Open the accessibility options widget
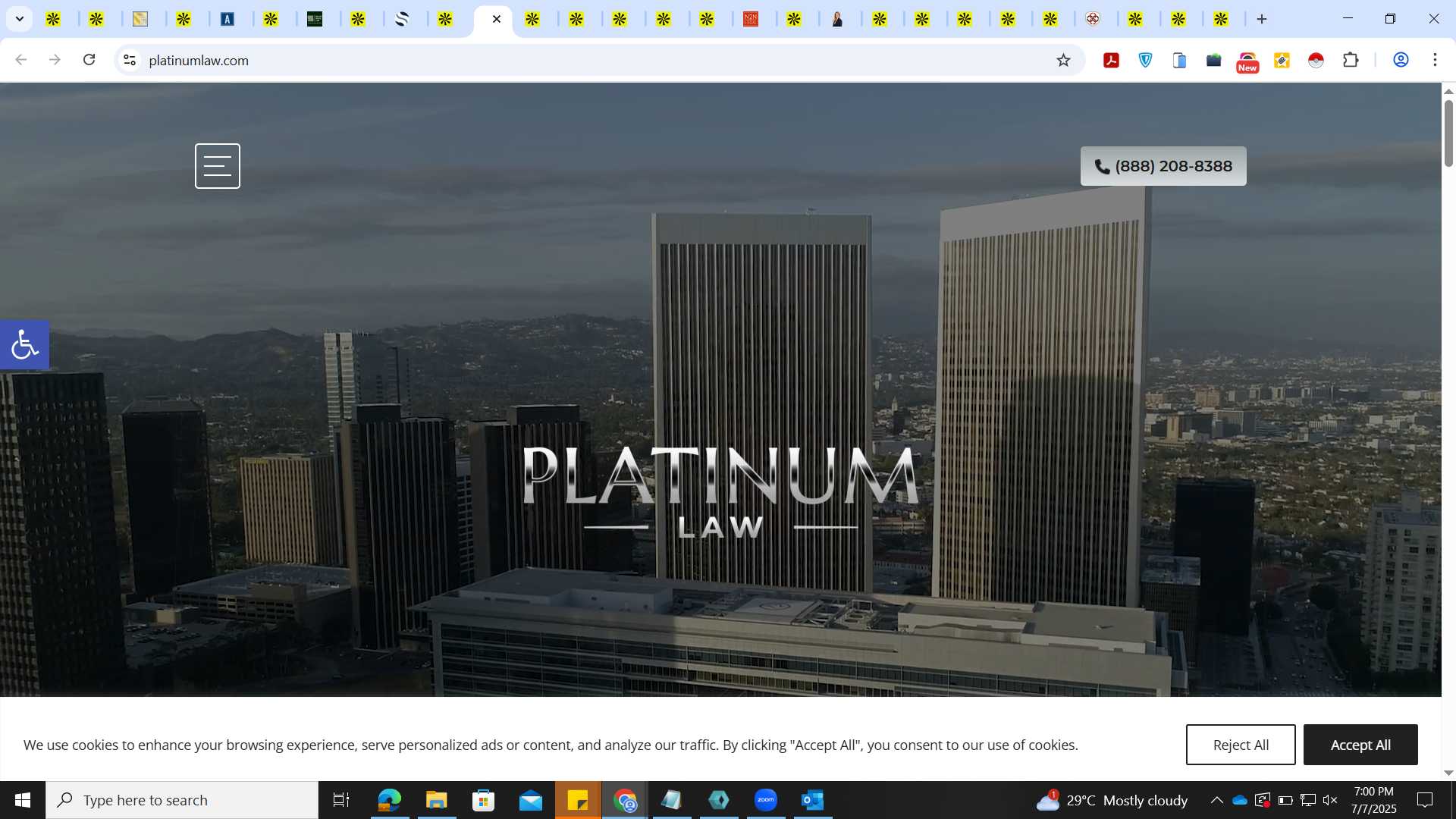This screenshot has height=819, width=1456. (x=24, y=344)
